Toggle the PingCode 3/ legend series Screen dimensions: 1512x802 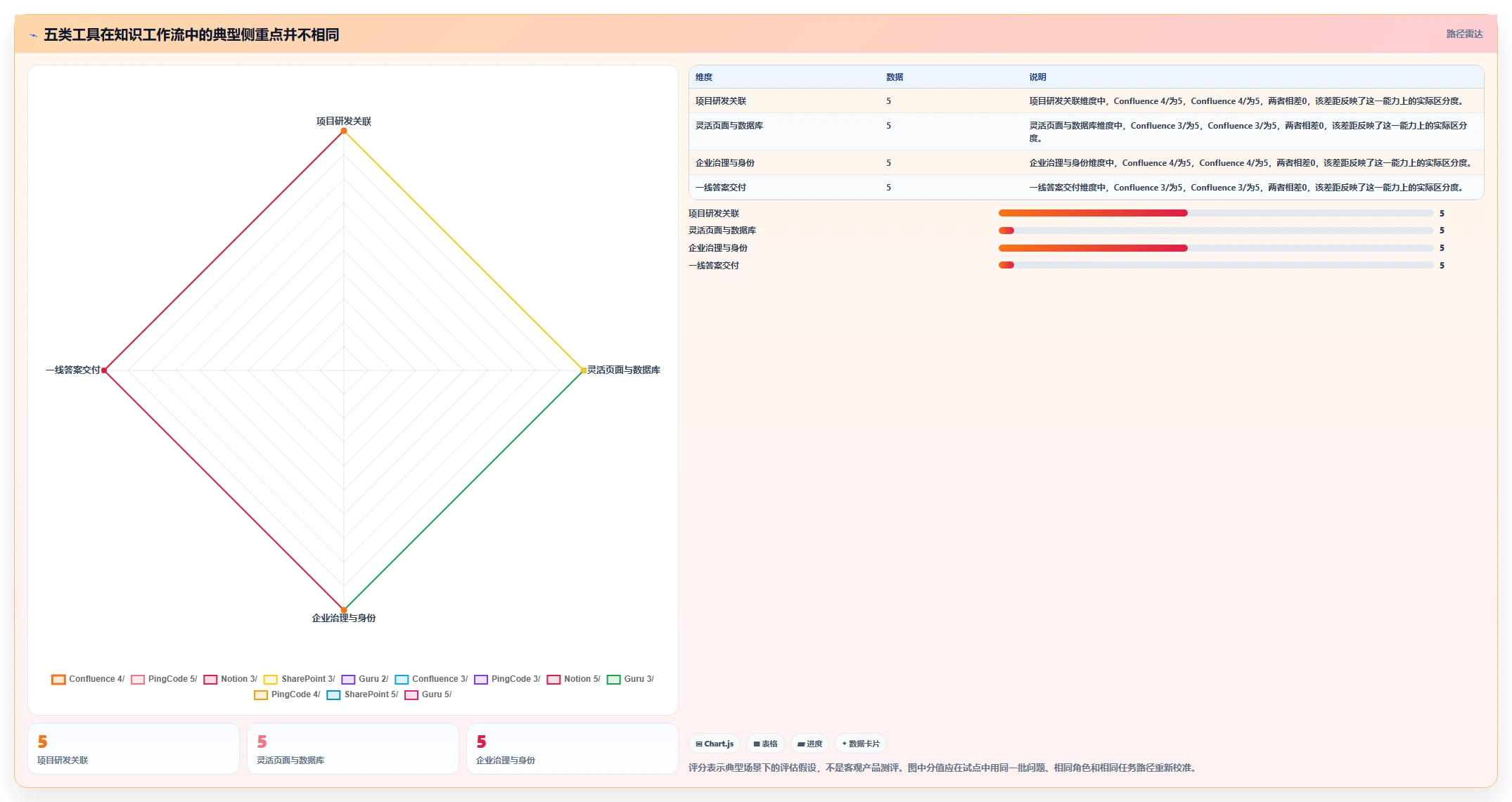pyautogui.click(x=507, y=679)
